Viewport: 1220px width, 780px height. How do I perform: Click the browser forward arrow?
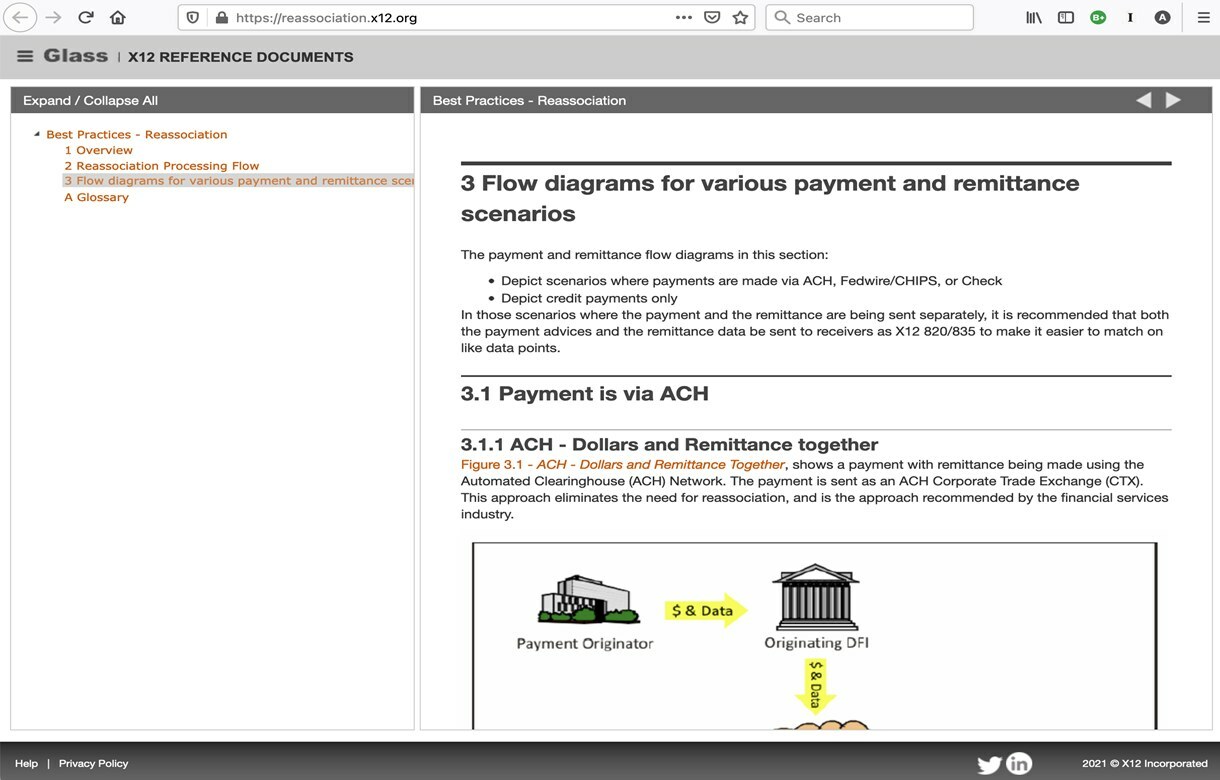click(53, 17)
